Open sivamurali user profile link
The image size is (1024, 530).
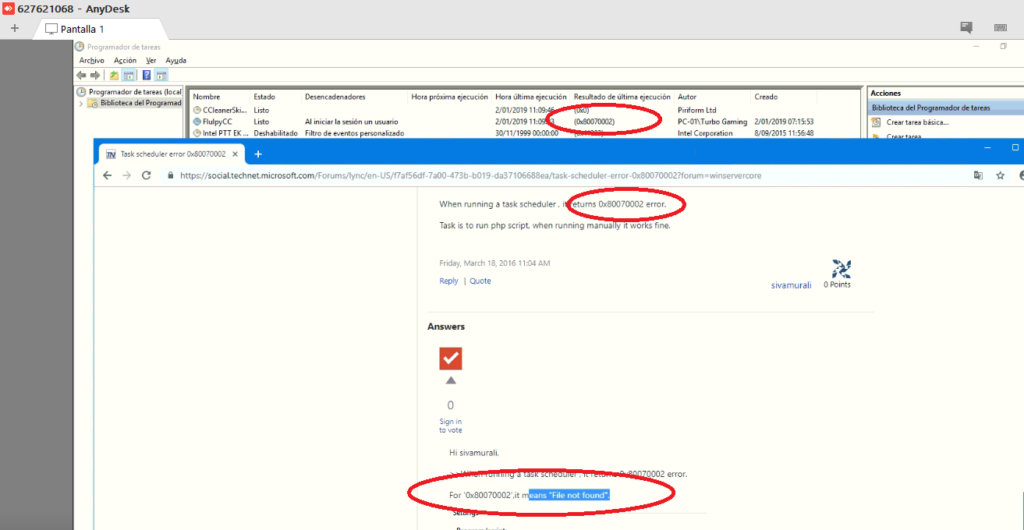click(x=792, y=285)
